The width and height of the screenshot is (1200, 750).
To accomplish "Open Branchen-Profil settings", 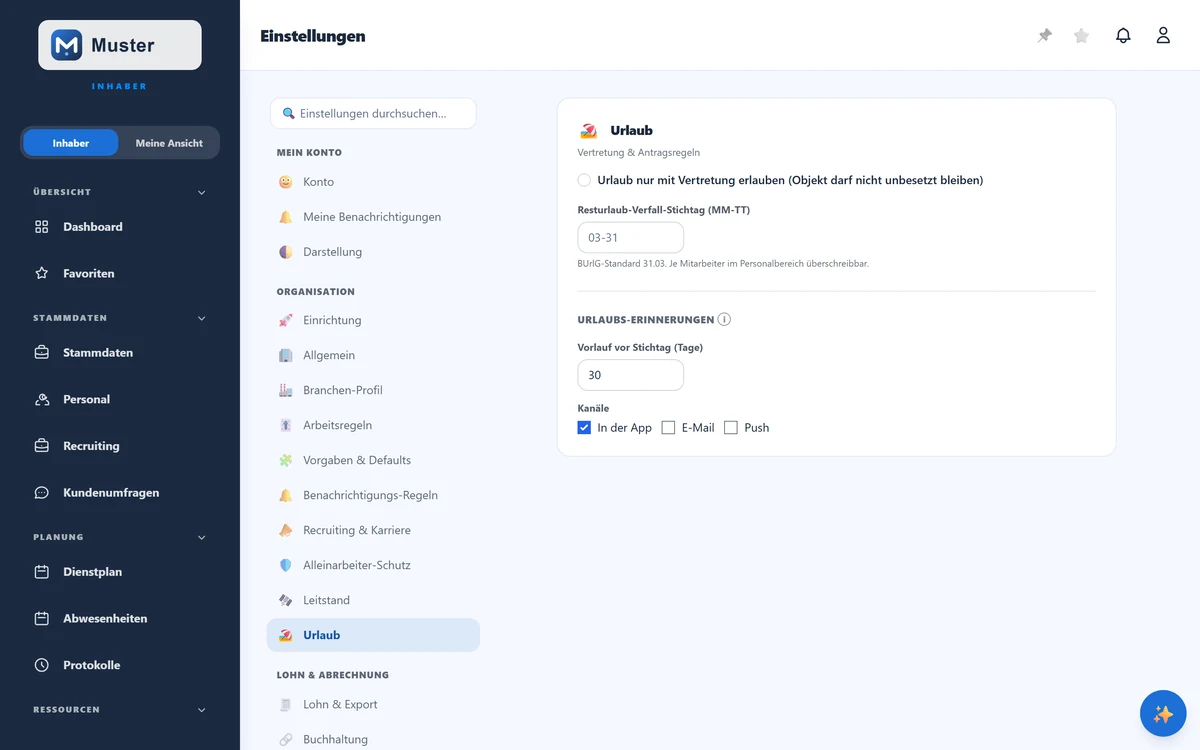I will point(373,390).
